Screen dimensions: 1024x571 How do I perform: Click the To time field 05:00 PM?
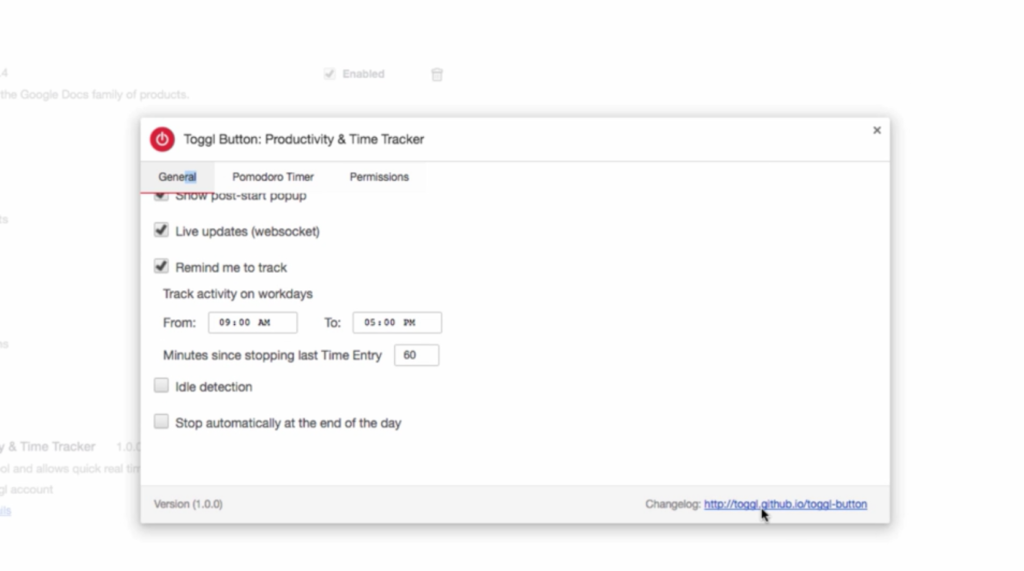[x=397, y=323]
